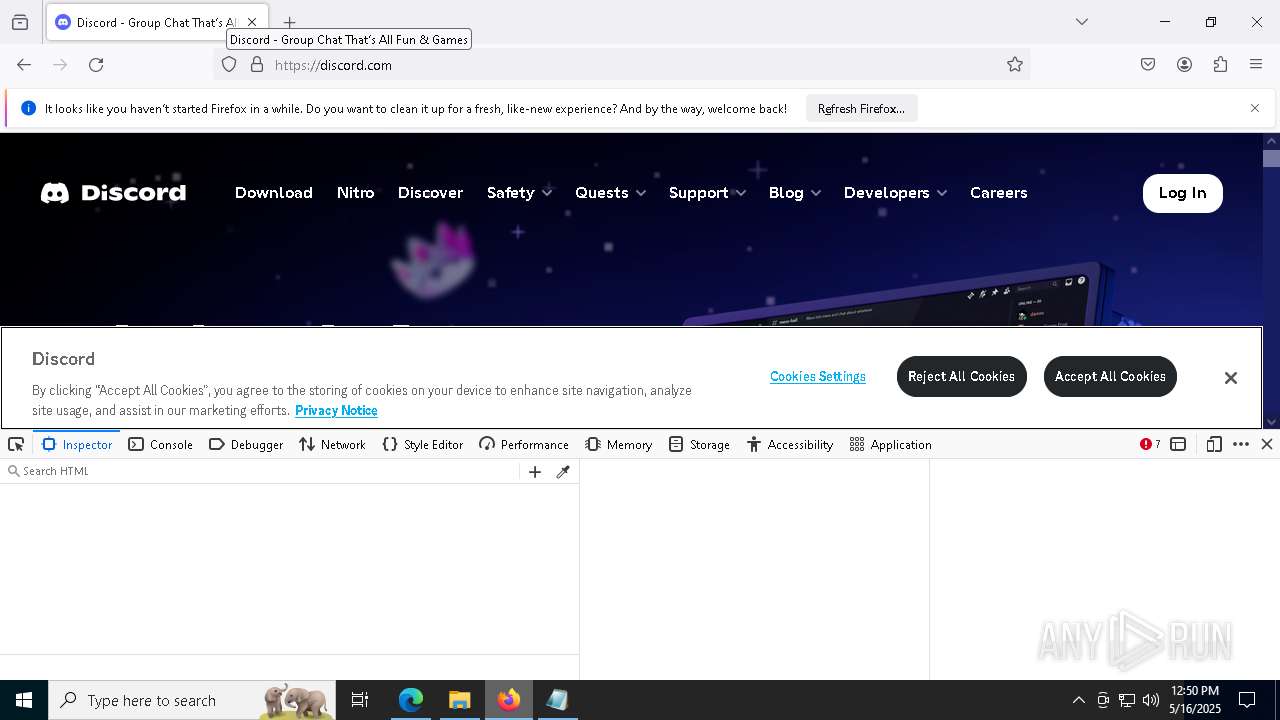This screenshot has height=720, width=1280.
Task: Toggle Responsive Design Mode icon
Action: [x=1214, y=445]
